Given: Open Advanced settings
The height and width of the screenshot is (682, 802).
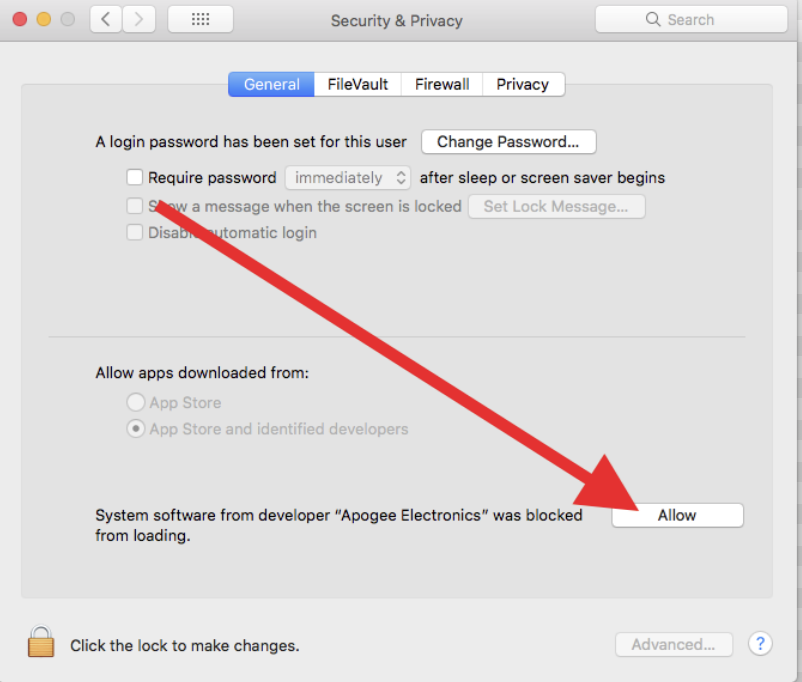Looking at the screenshot, I should [x=673, y=644].
